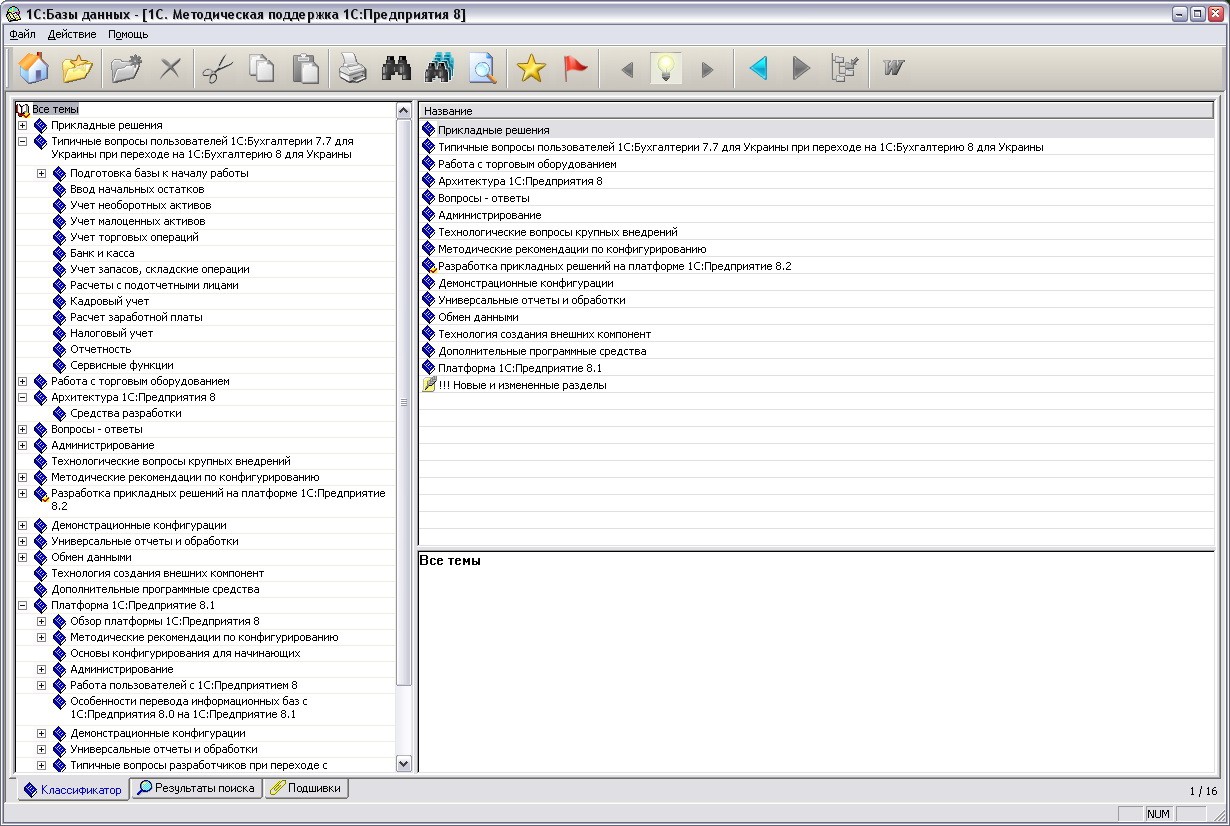Expand 'Прикладные решения' in the tree
The width and height of the screenshot is (1230, 826).
pos(23,125)
